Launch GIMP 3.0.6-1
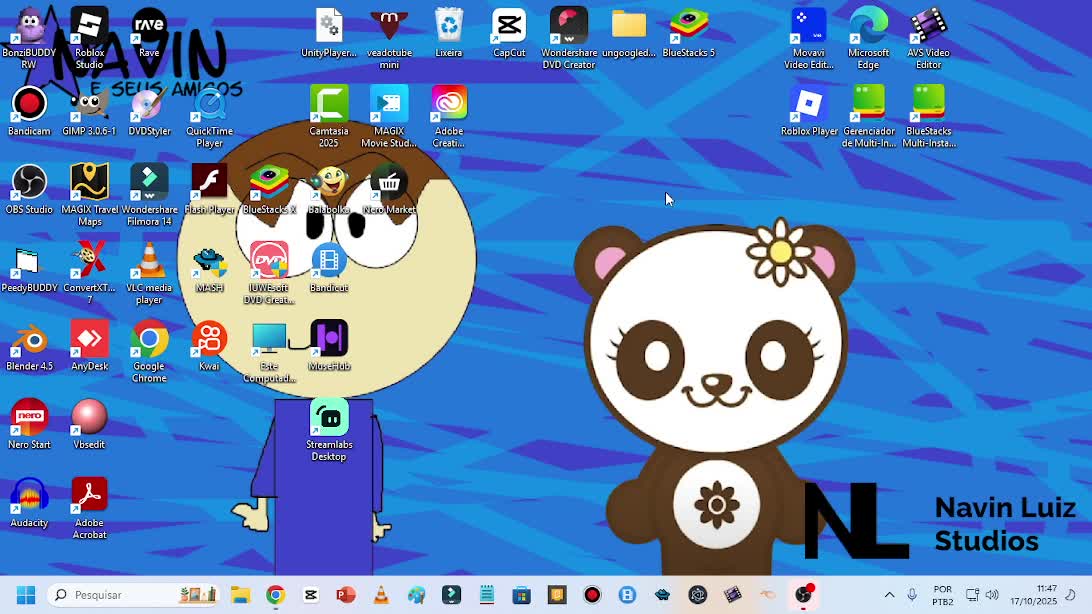1092x614 pixels. pyautogui.click(x=89, y=105)
